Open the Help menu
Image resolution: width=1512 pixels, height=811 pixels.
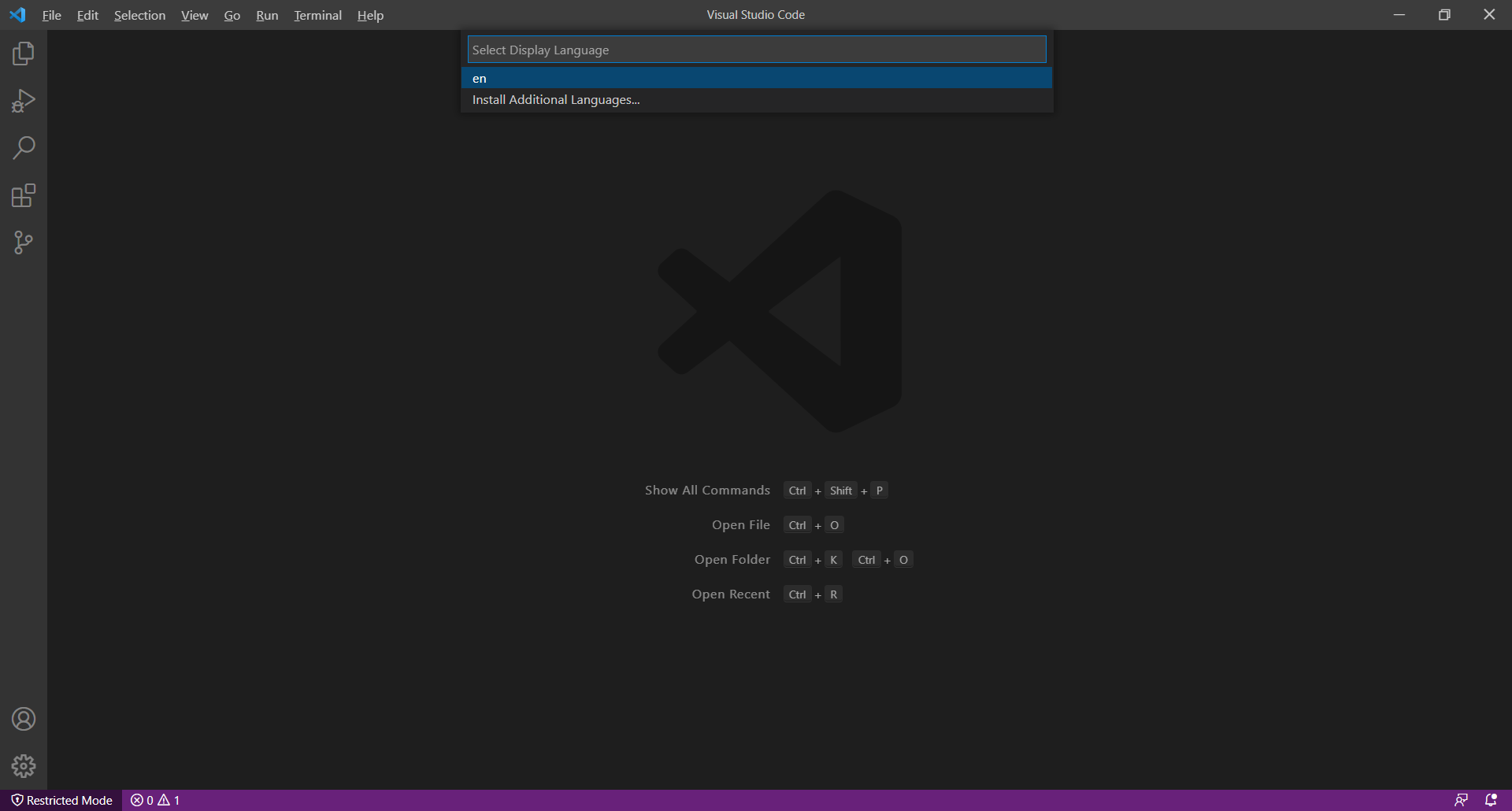[370, 15]
